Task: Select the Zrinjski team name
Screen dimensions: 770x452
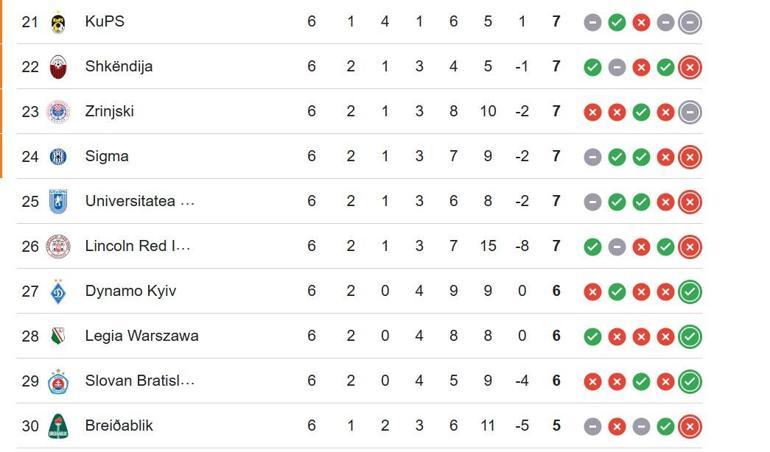Action: [x=109, y=111]
